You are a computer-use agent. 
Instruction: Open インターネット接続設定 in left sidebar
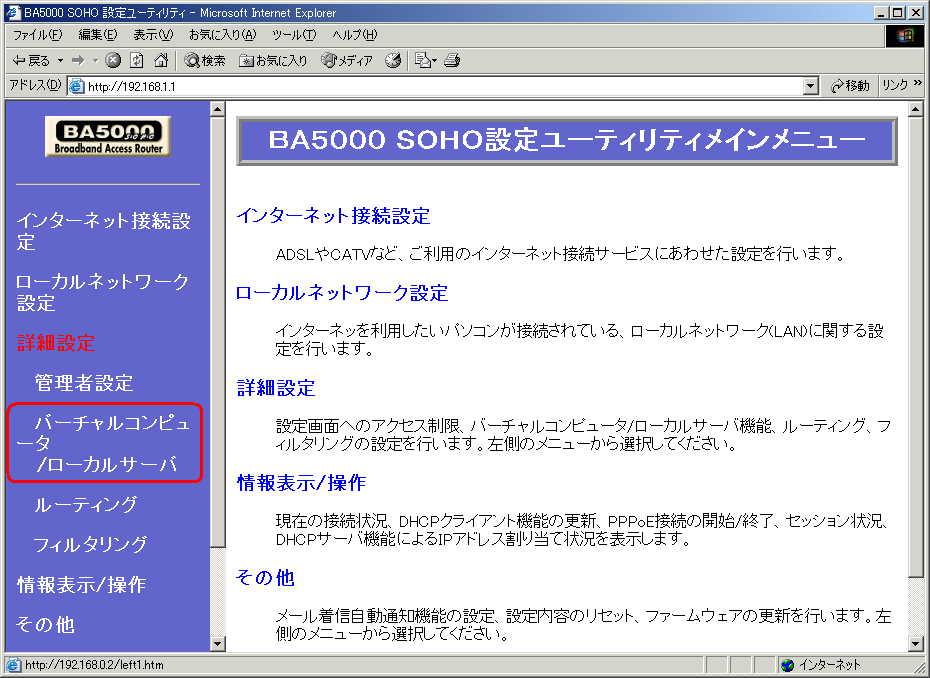(x=103, y=231)
